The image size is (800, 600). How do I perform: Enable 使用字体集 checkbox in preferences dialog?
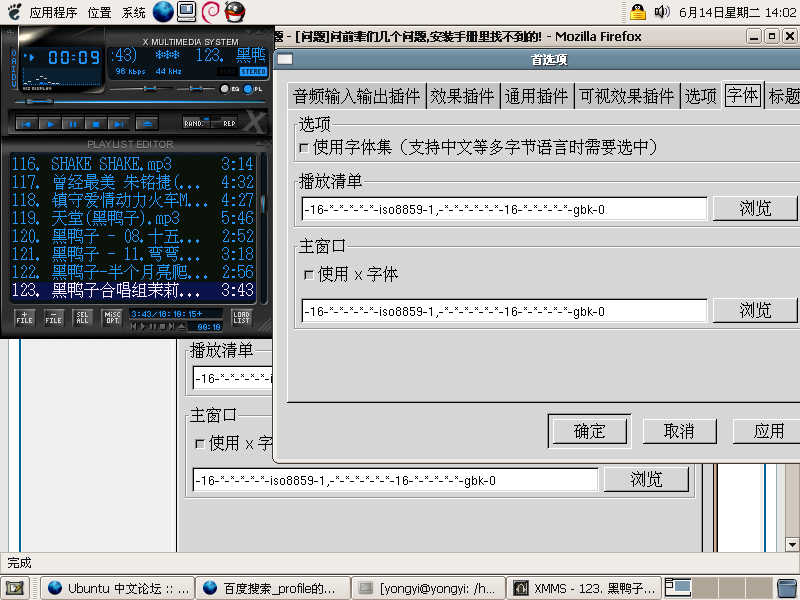[304, 148]
